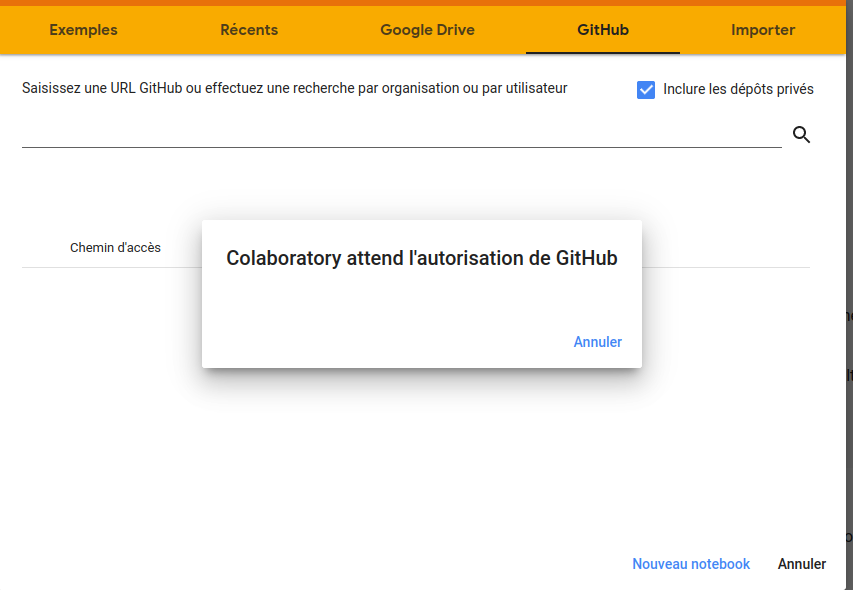
Task: Open the Importer tab
Action: tap(763, 30)
